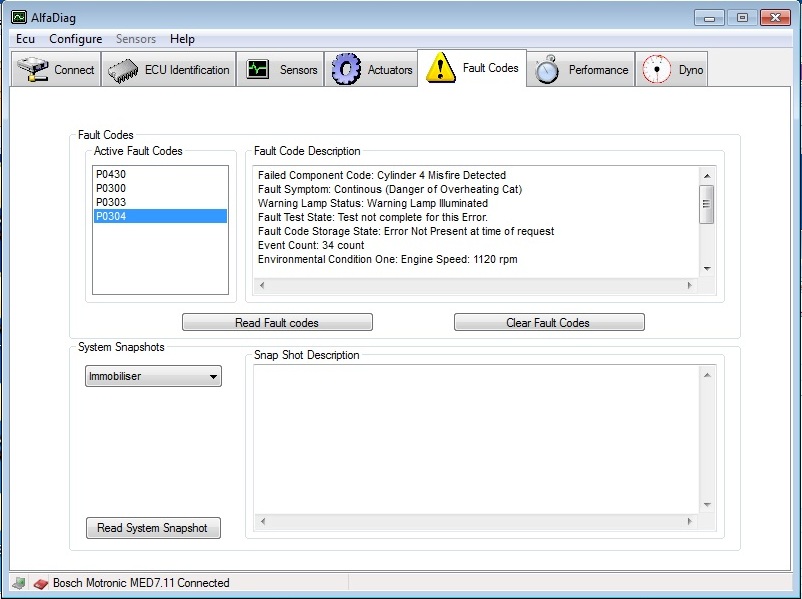Select fault code P0430 in the list
The image size is (802, 599).
[x=111, y=174]
